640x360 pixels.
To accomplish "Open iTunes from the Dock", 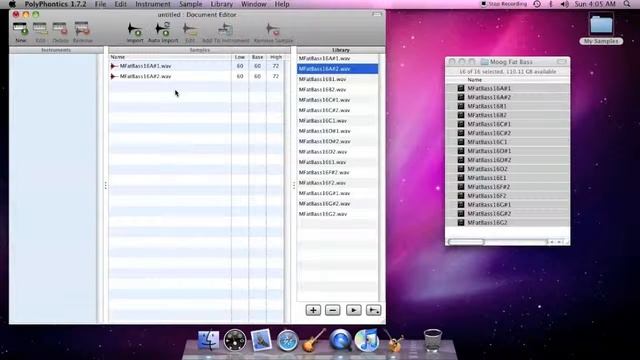I will pos(366,340).
